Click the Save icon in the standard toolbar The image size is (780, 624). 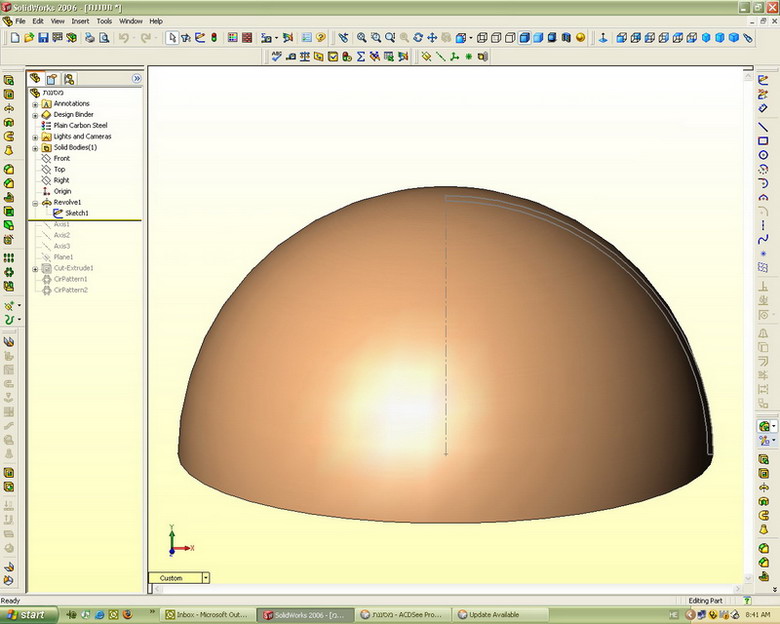tap(43, 38)
